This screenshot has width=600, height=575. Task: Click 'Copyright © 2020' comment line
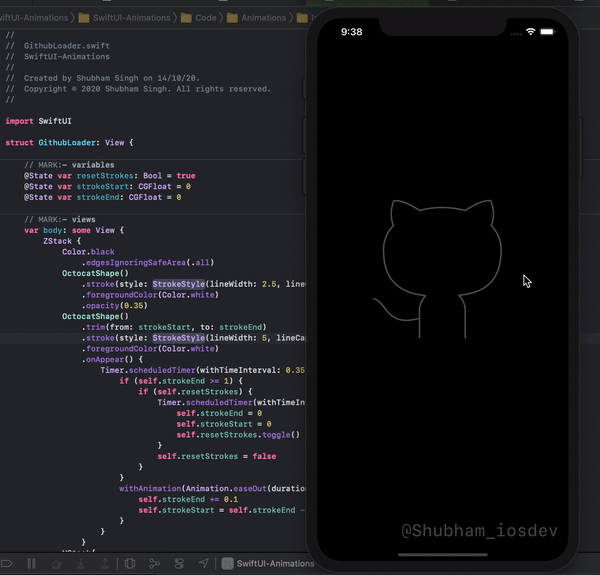point(138,89)
